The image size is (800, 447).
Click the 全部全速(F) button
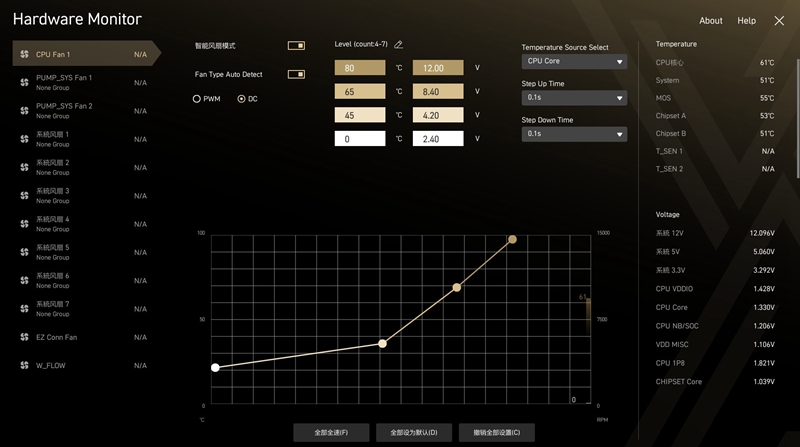tap(331, 432)
